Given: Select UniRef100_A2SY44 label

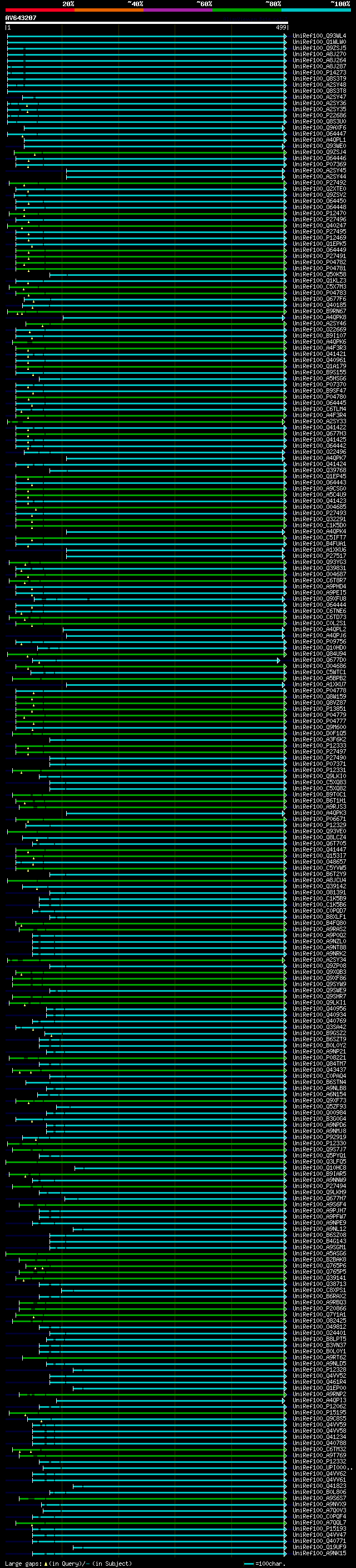Looking at the screenshot, I should tap(319, 176).
